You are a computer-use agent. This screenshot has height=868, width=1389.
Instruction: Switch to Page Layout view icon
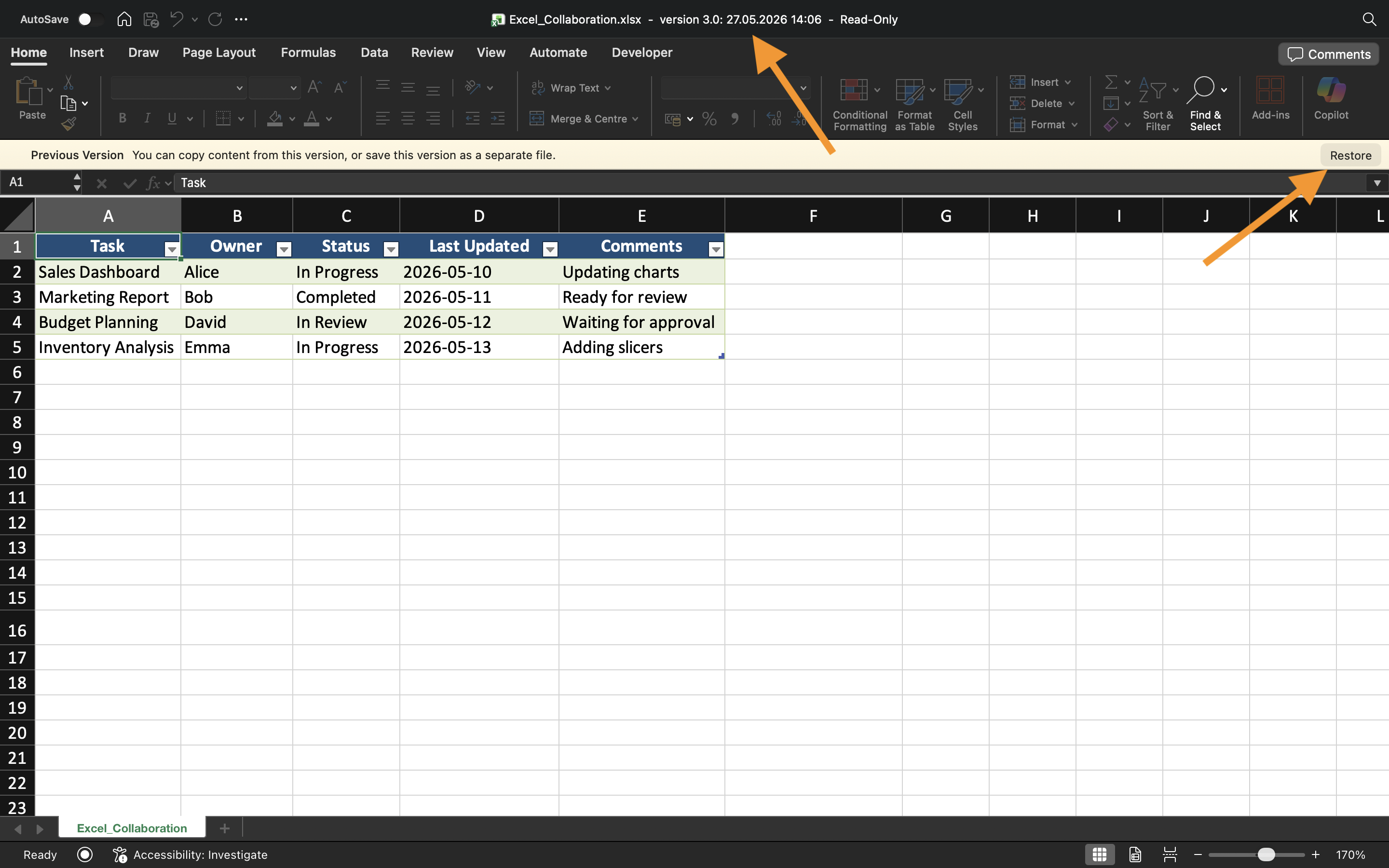1135,854
